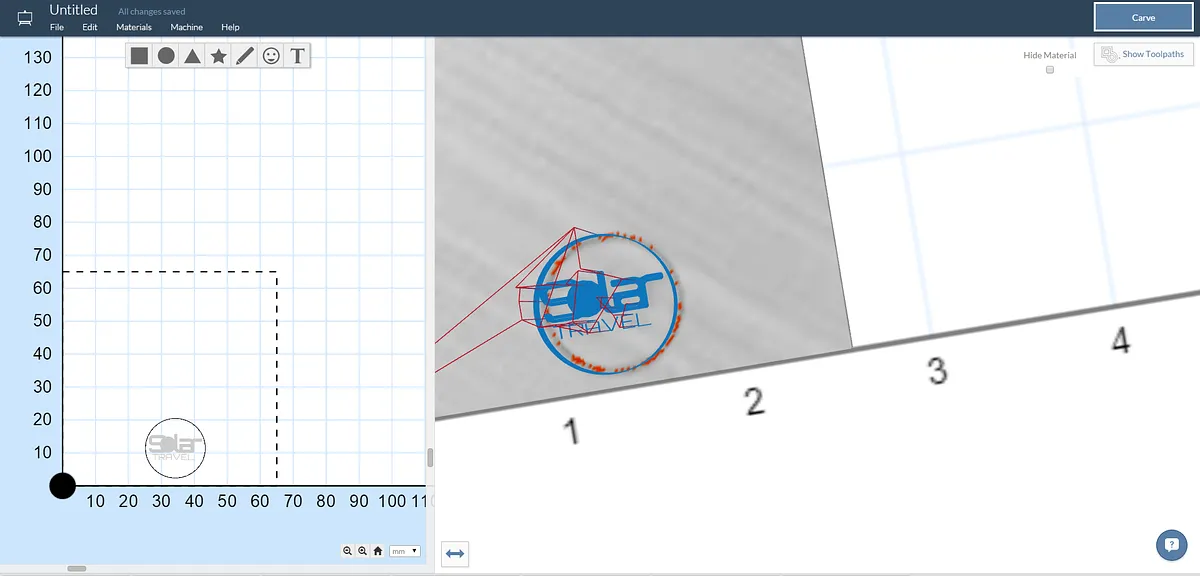
Task: Open the Machine menu
Action: 186,27
